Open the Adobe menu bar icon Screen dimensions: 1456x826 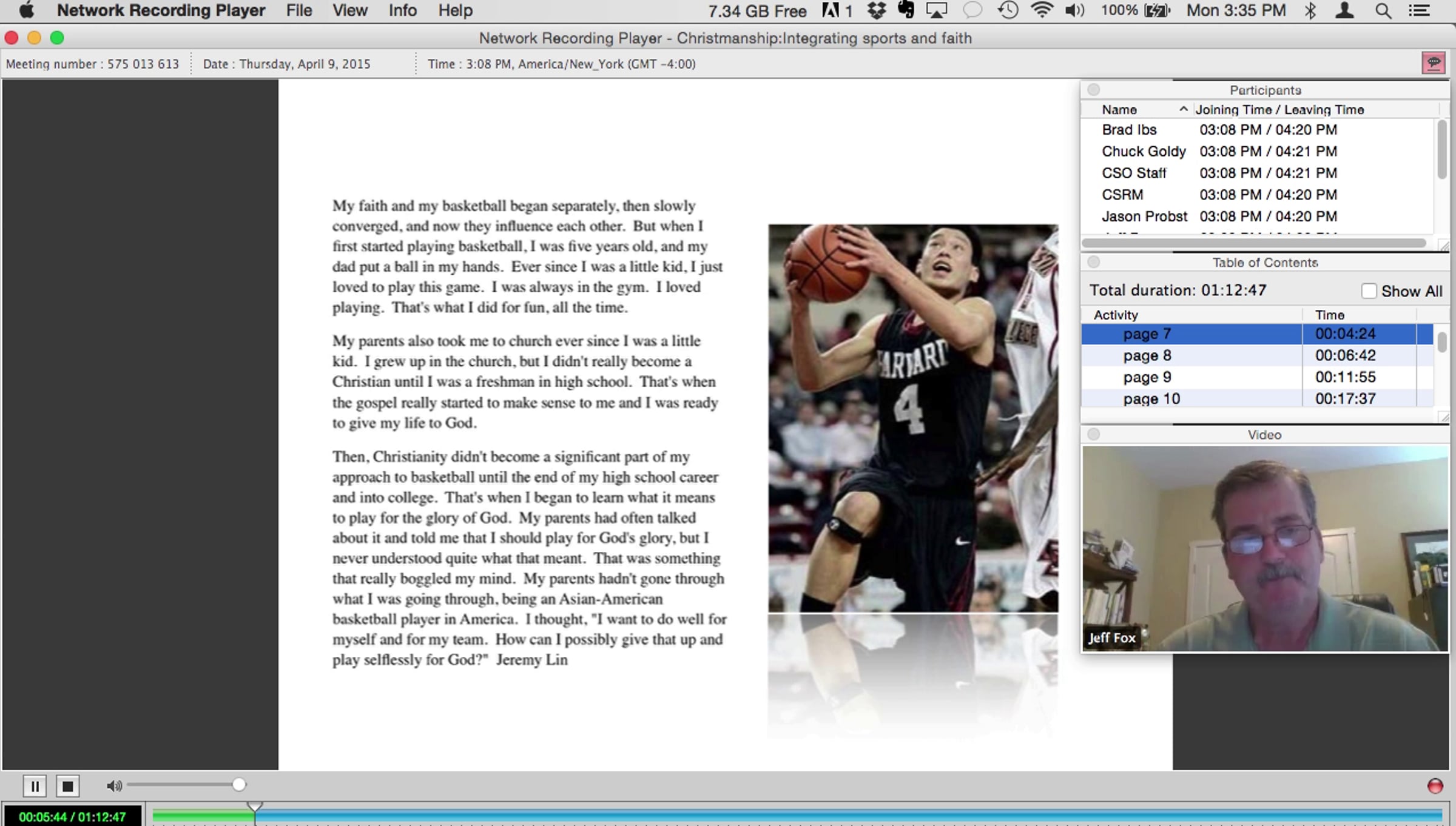(837, 10)
